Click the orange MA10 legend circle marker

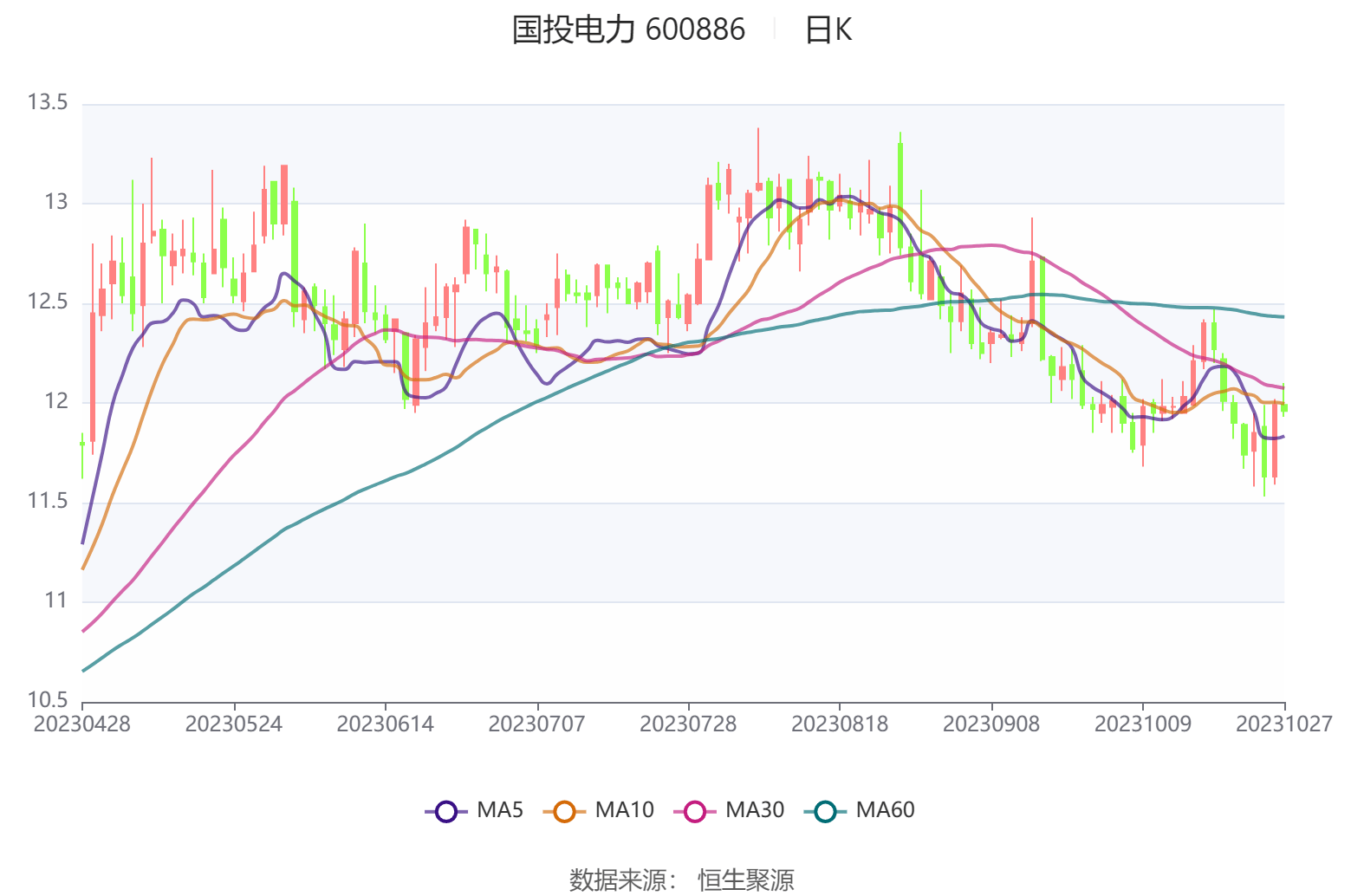[564, 812]
